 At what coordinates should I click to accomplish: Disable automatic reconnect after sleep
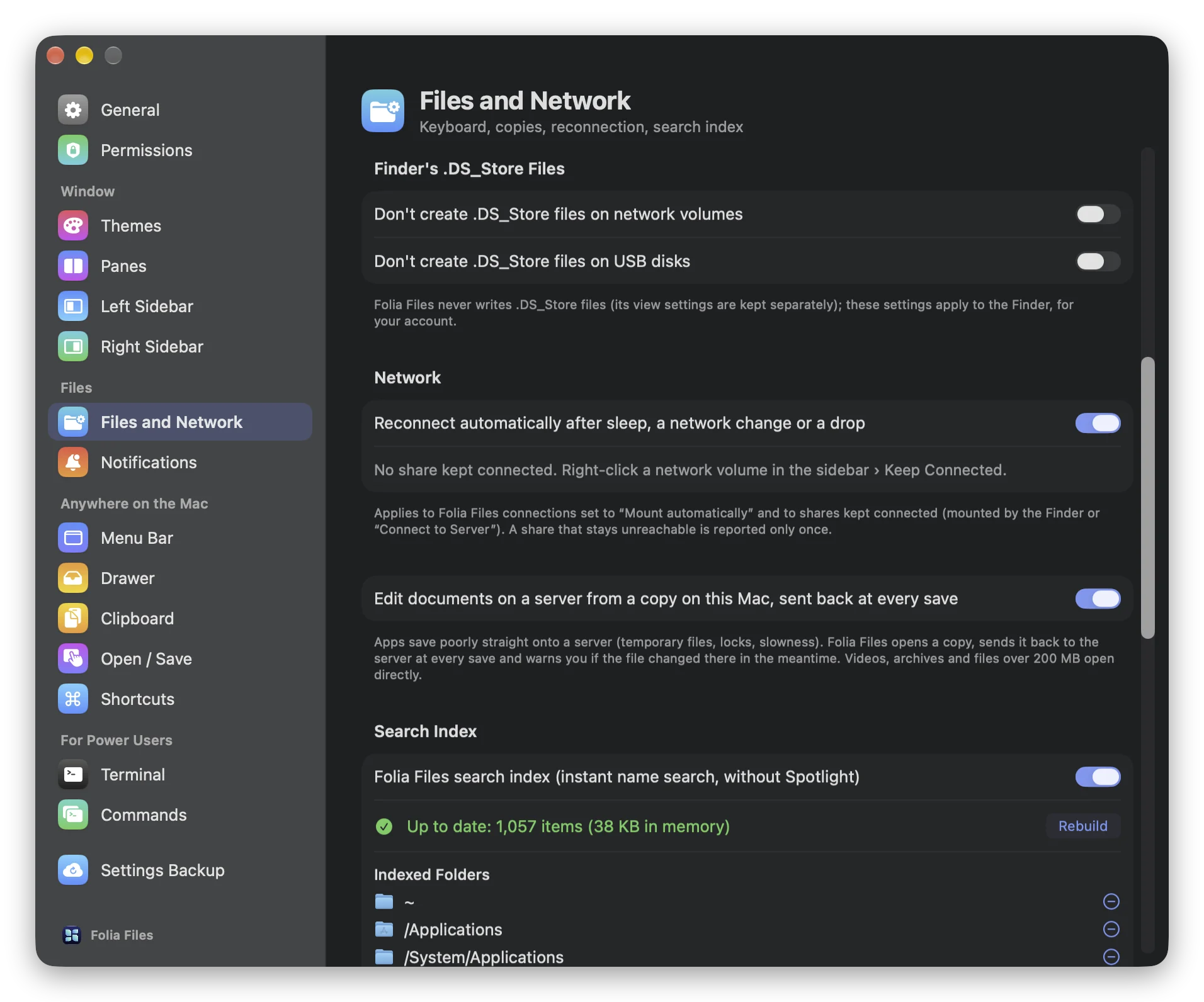tap(1098, 424)
